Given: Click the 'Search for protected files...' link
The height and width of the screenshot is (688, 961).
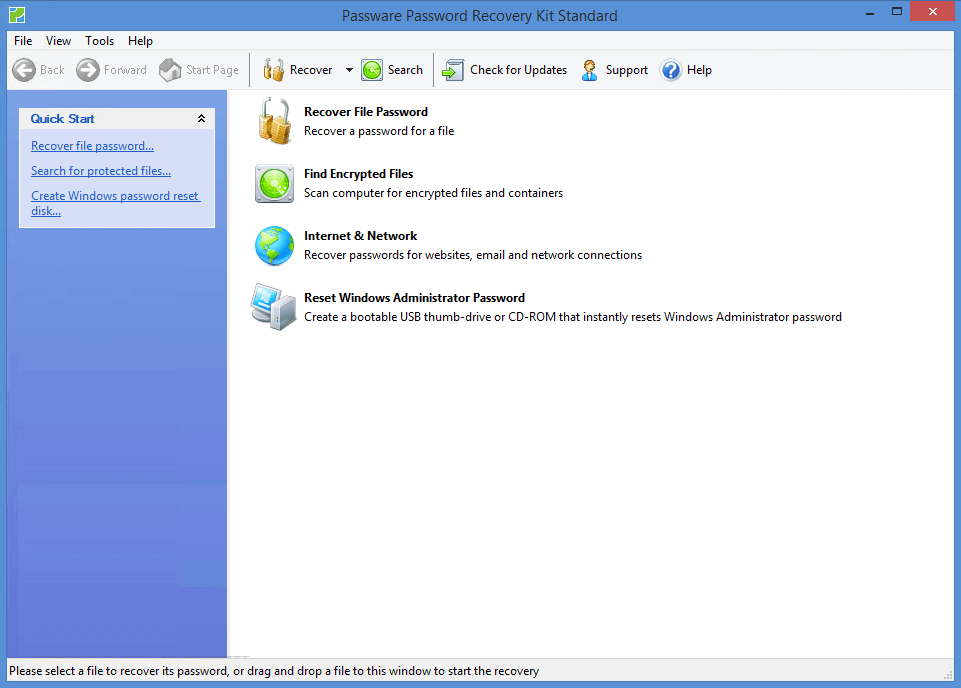Looking at the screenshot, I should point(101,171).
